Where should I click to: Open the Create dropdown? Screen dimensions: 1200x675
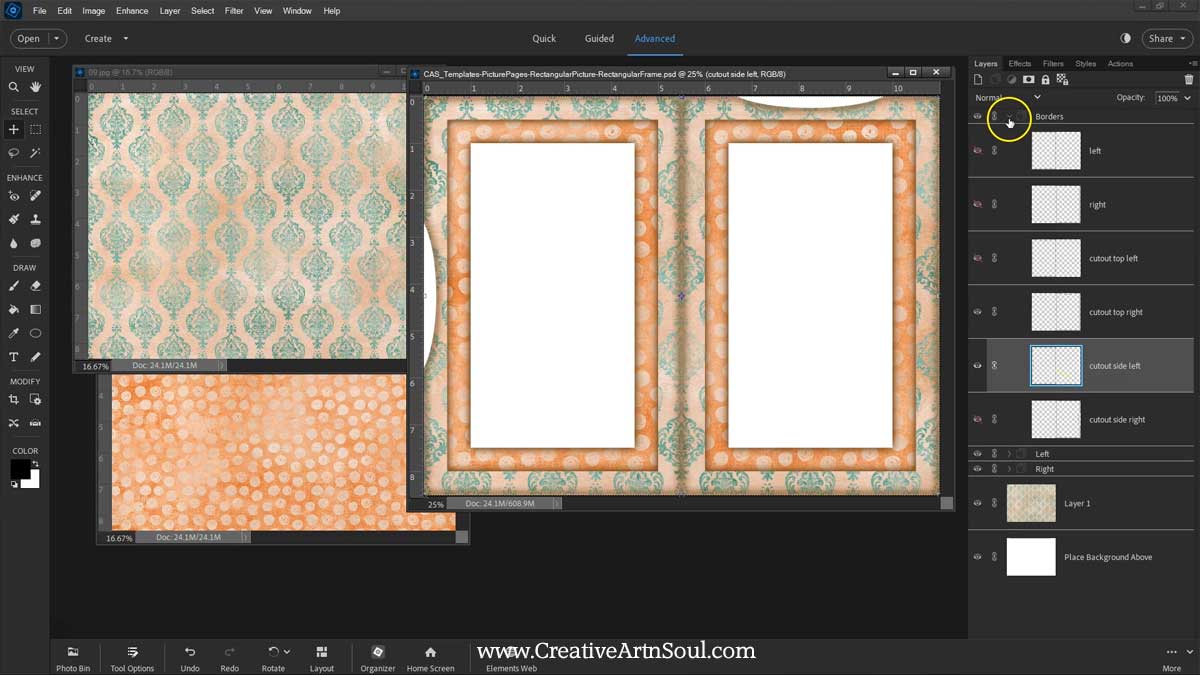pyautogui.click(x=106, y=38)
